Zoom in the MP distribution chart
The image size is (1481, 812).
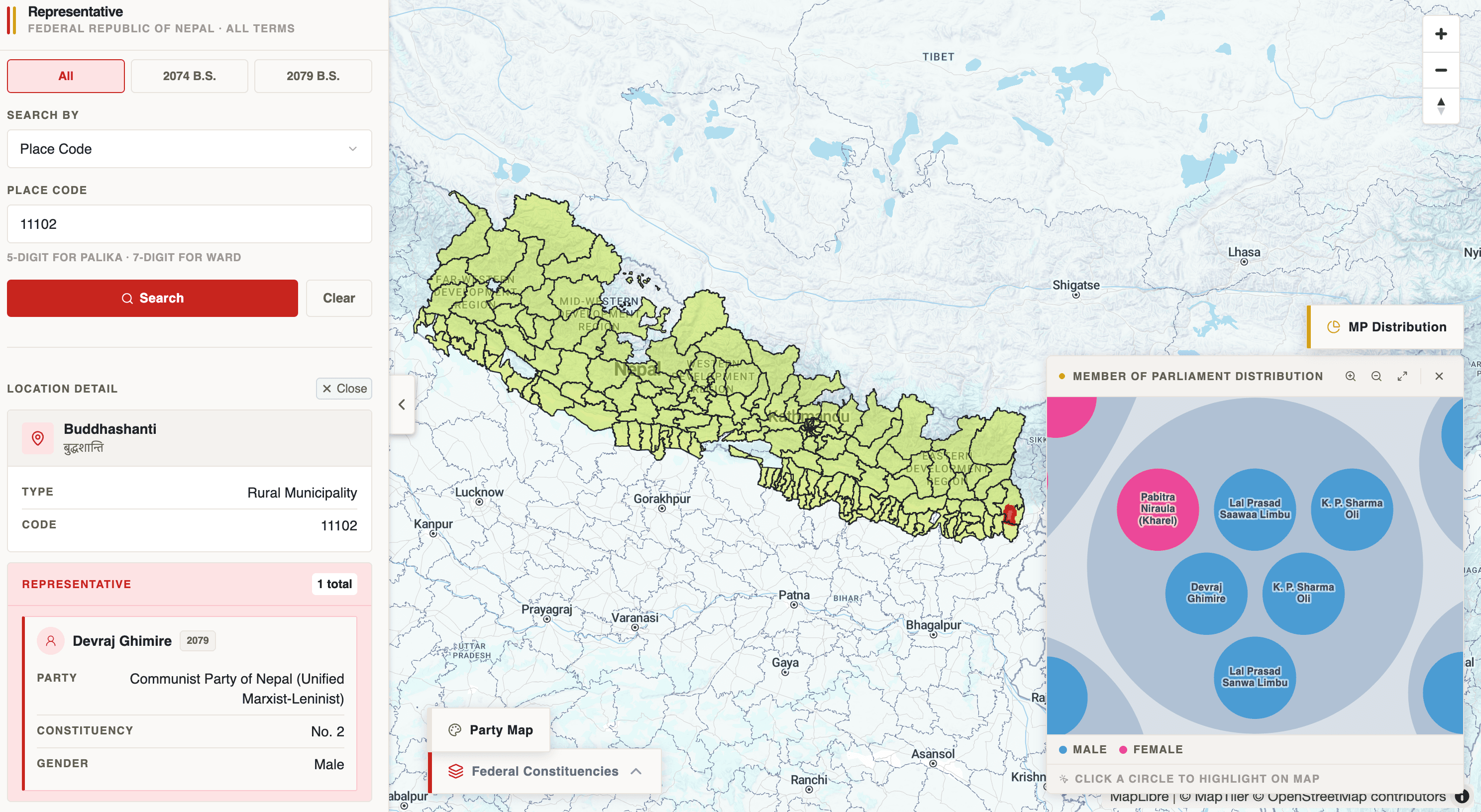[x=1350, y=376]
